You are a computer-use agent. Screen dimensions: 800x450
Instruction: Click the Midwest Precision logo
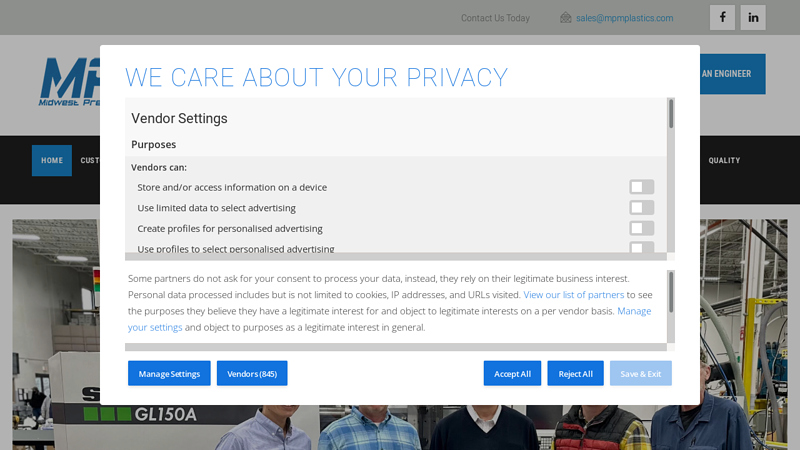point(70,82)
